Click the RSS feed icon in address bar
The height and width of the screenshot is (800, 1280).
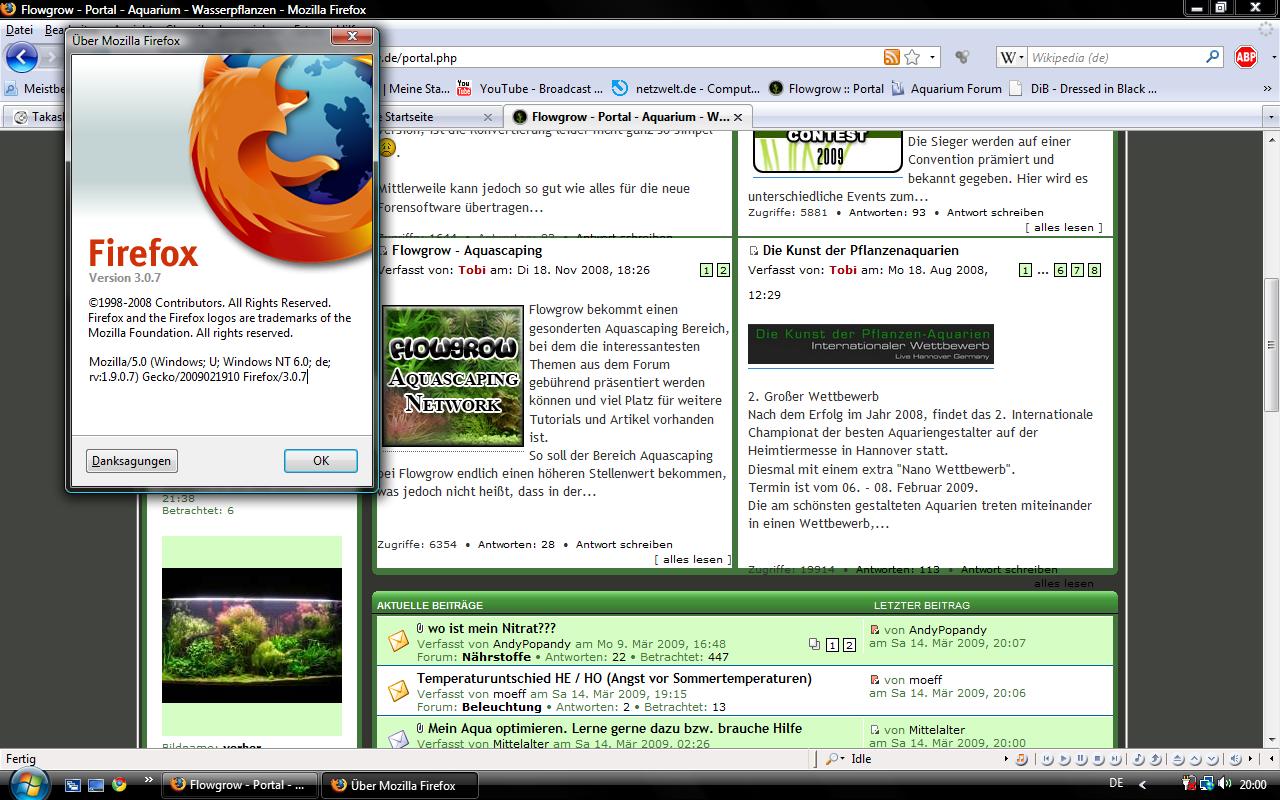891,58
